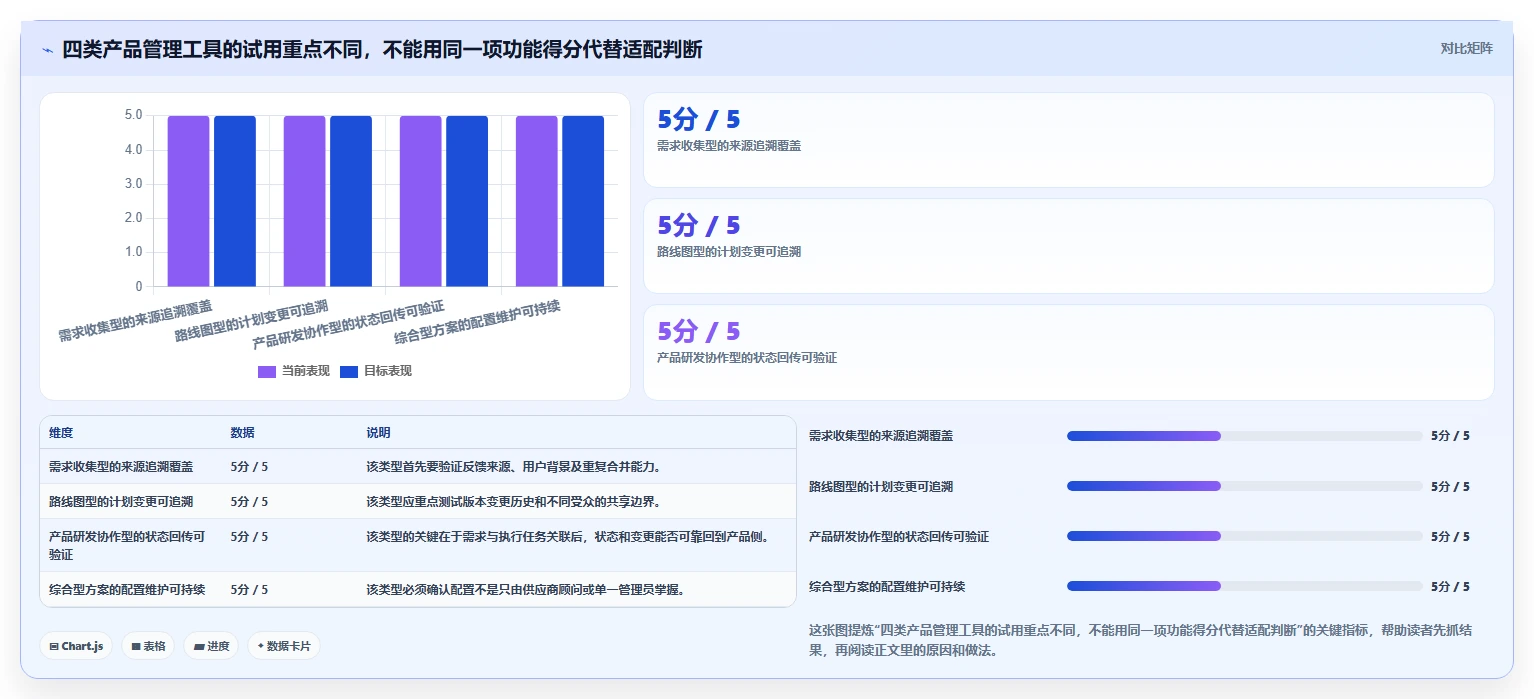Click the 数据 table column header
The height and width of the screenshot is (699, 1534).
pos(242,433)
